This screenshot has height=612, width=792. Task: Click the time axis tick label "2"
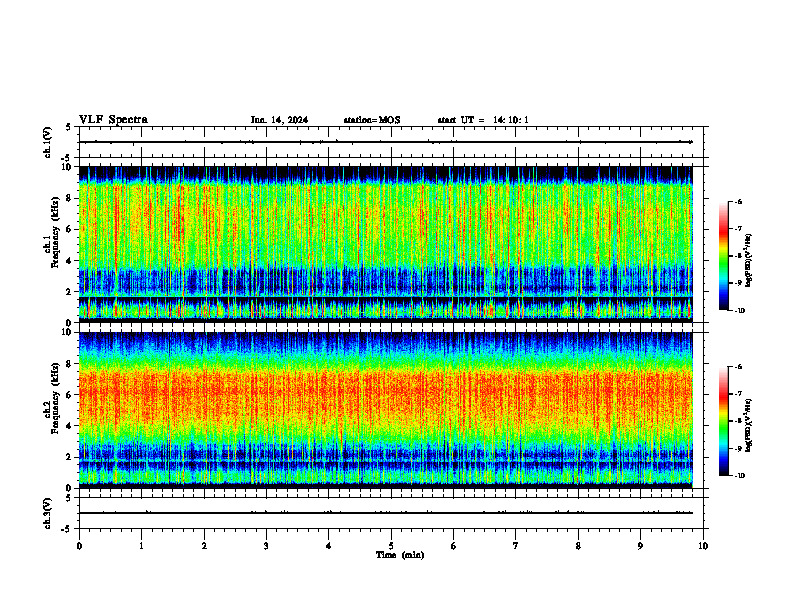pyautogui.click(x=204, y=546)
